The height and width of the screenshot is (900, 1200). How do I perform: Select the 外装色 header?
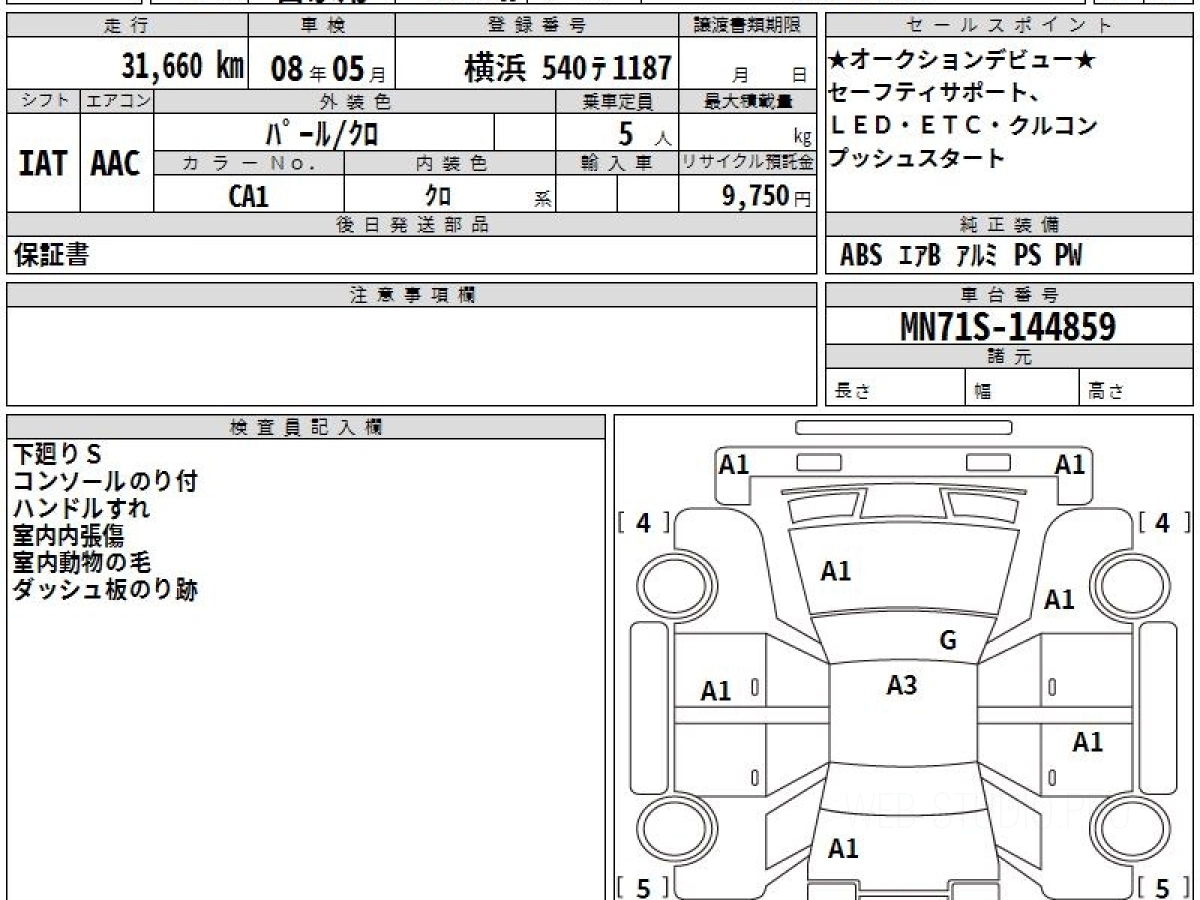pos(355,101)
